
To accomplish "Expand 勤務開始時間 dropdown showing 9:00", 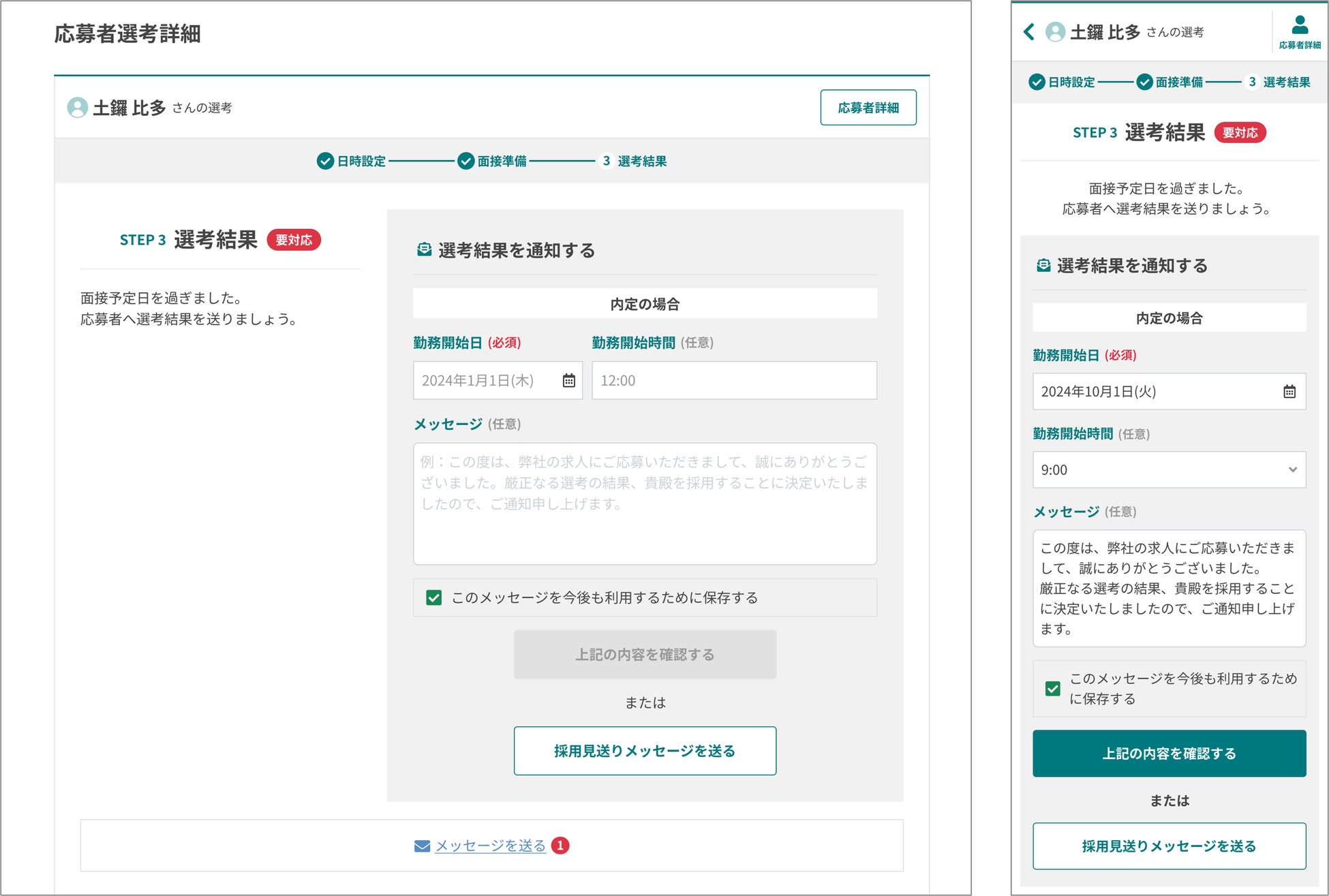I will [1169, 469].
